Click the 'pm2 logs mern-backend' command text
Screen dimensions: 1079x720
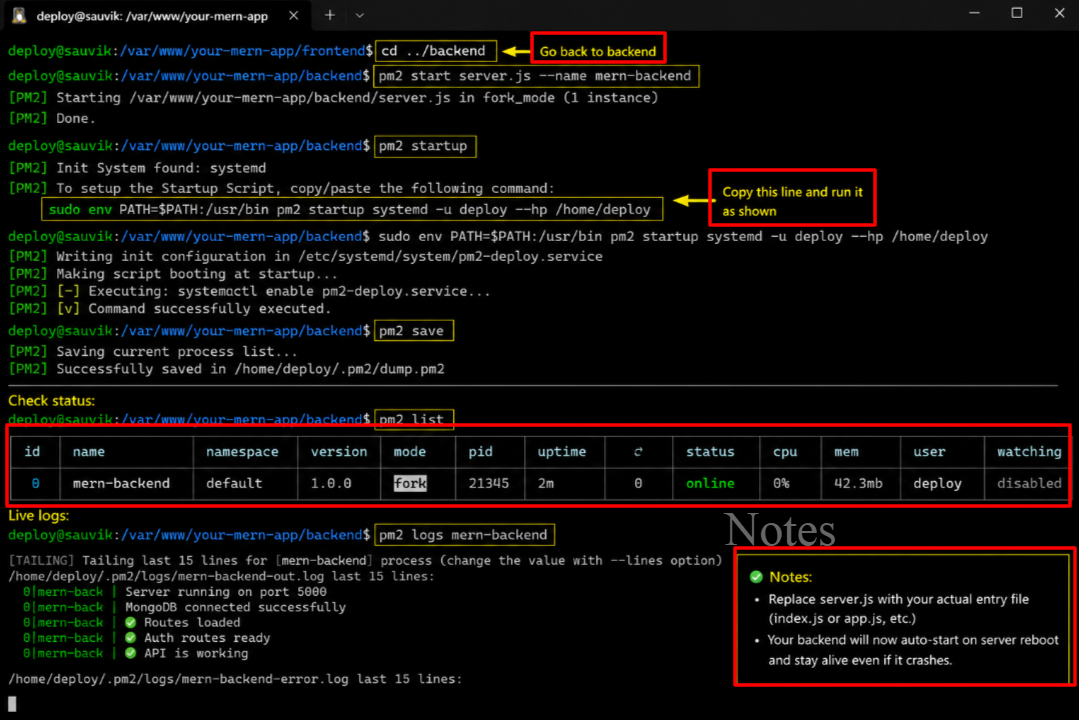point(463,535)
